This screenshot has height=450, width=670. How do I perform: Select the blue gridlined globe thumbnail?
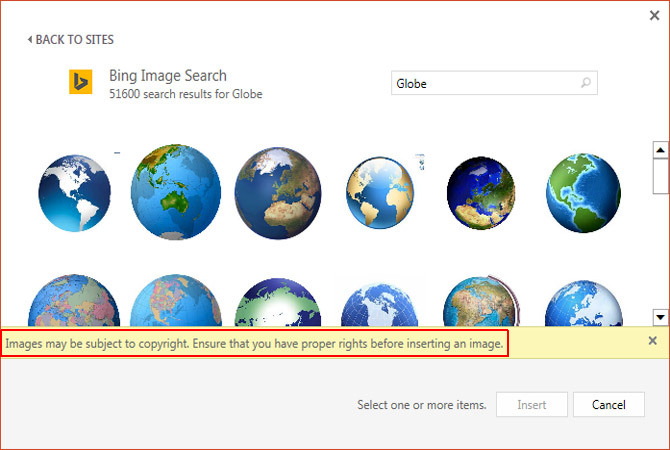(379, 304)
